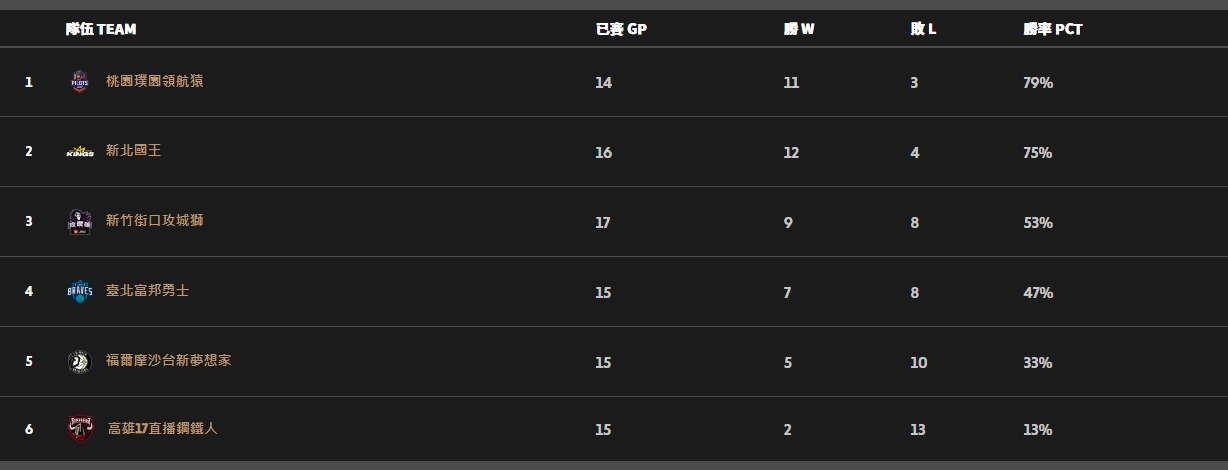Click the 勝 W column header
Viewport: 1228px width, 470px height.
click(x=799, y=29)
